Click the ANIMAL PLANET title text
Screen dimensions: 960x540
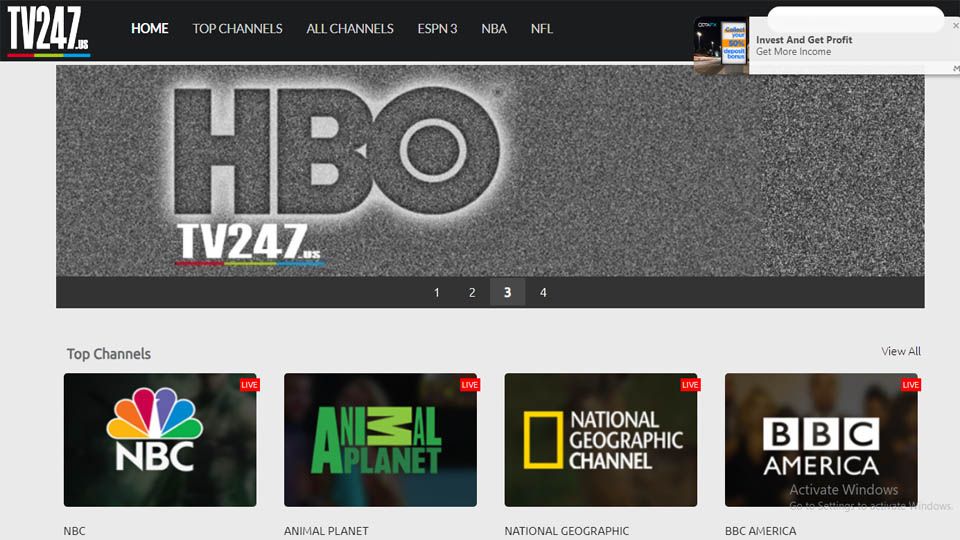(x=326, y=531)
